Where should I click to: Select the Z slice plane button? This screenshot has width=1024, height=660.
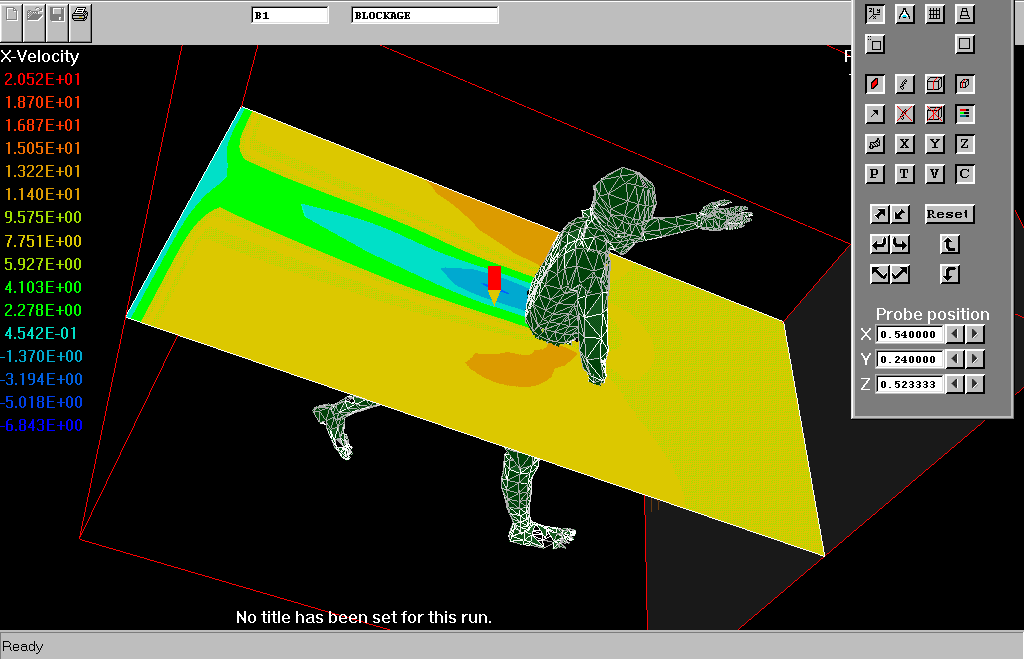[x=965, y=144]
